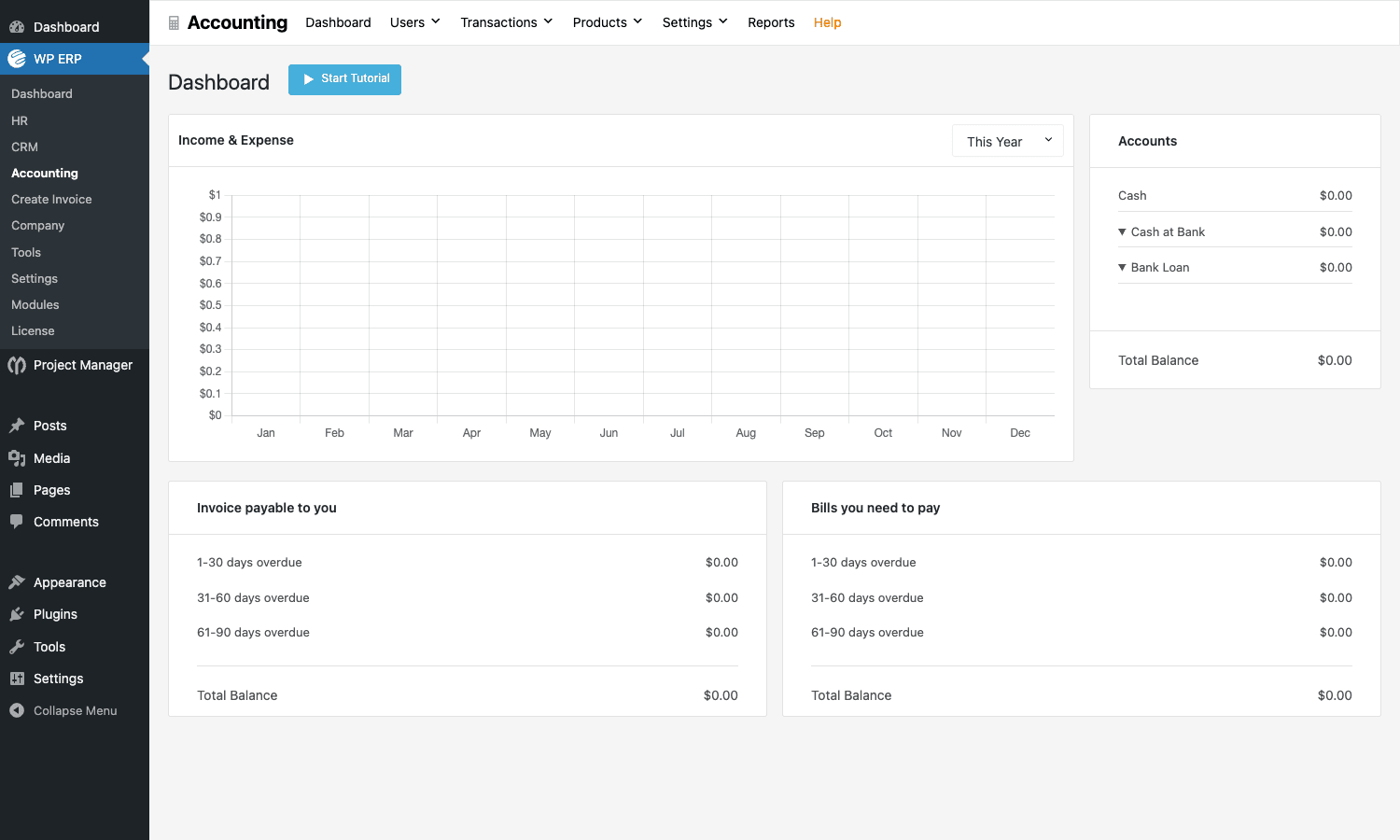The image size is (1400, 840).
Task: Expand the Bank Loan account triangle
Action: pos(1122,267)
